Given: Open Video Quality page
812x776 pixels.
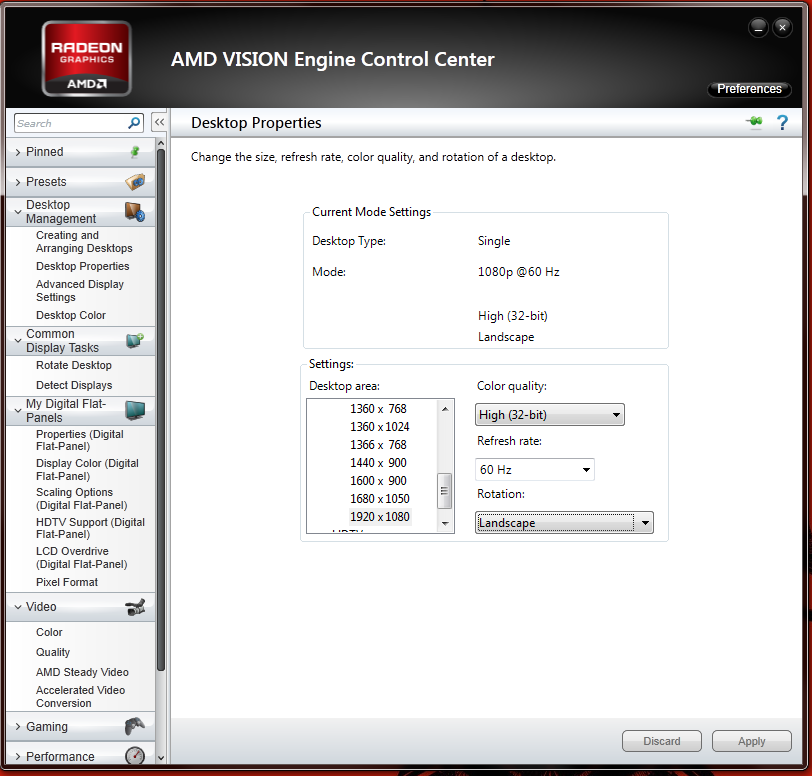Looking at the screenshot, I should click(x=53, y=652).
